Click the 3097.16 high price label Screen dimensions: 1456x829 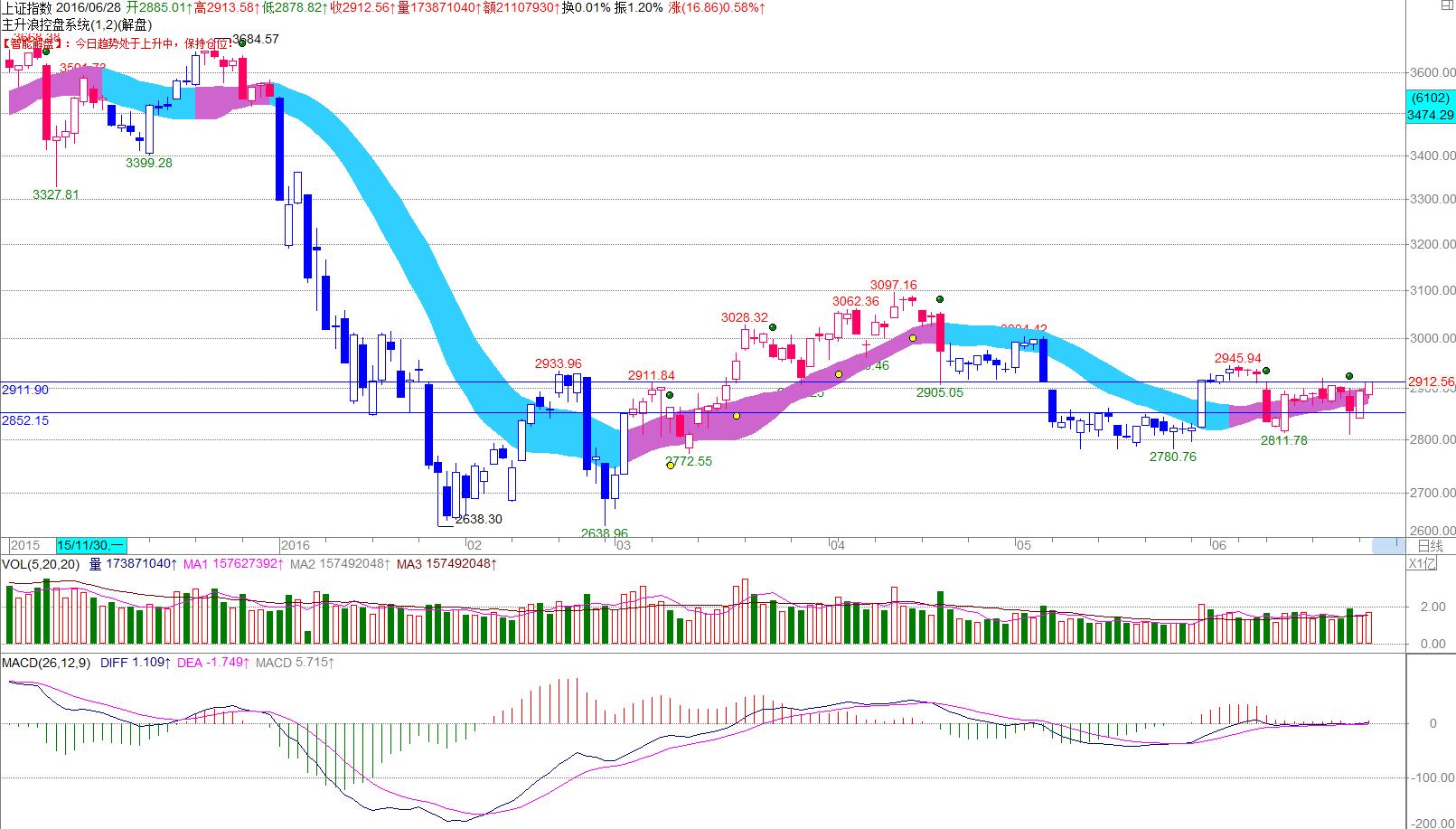pyautogui.click(x=893, y=285)
